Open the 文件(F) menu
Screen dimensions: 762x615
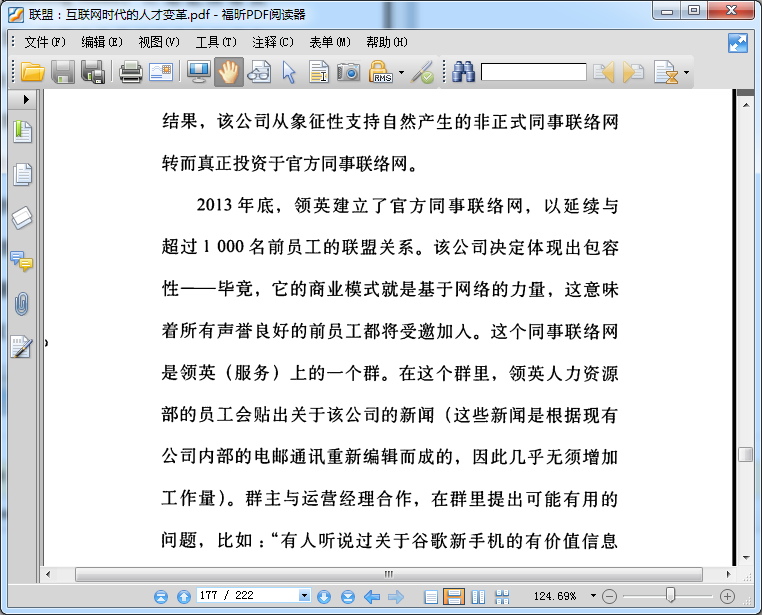click(45, 42)
